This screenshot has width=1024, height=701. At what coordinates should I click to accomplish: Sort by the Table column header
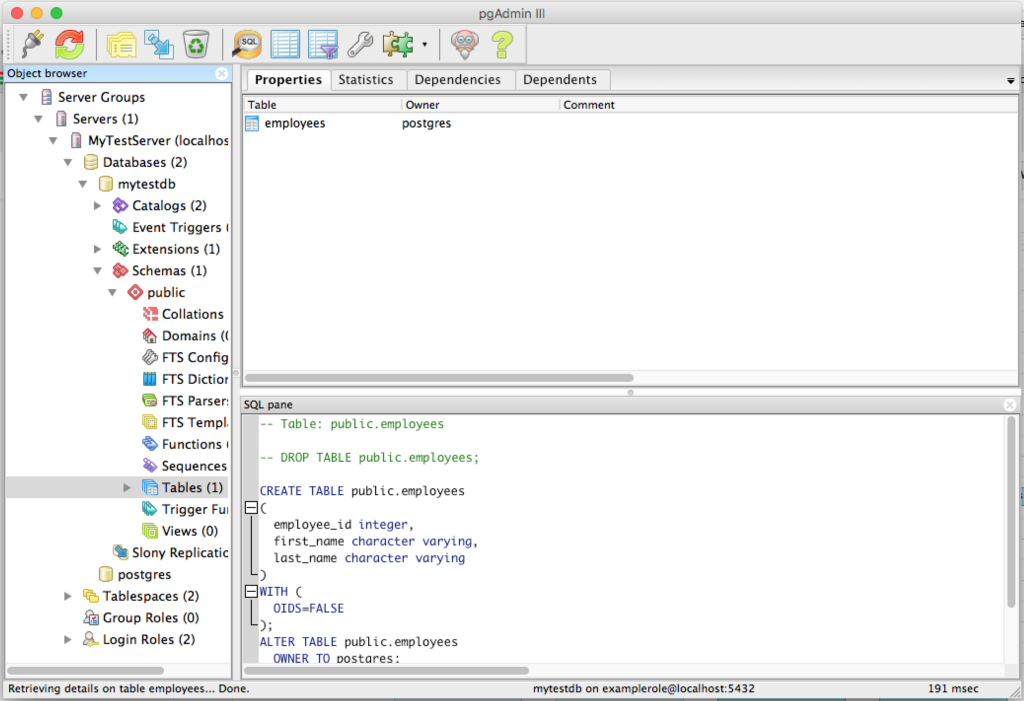click(322, 105)
